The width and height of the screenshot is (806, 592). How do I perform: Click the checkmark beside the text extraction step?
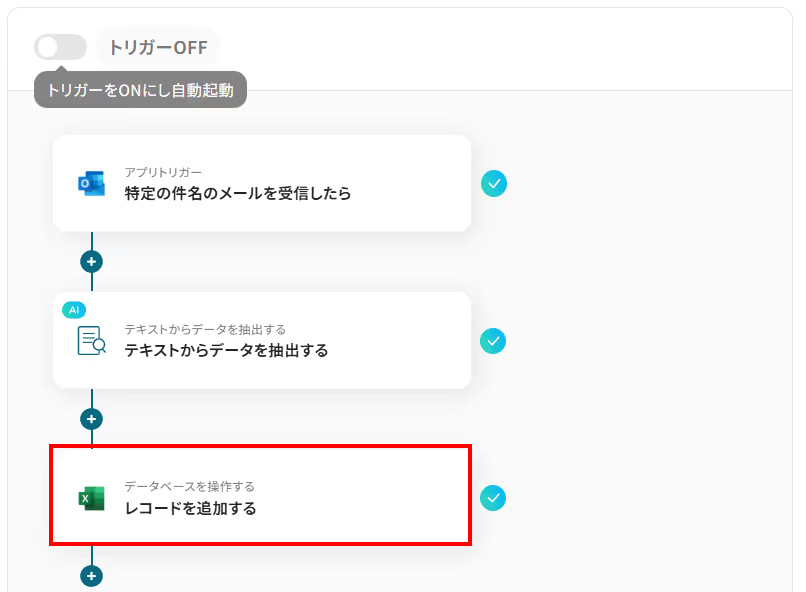pyautogui.click(x=493, y=341)
